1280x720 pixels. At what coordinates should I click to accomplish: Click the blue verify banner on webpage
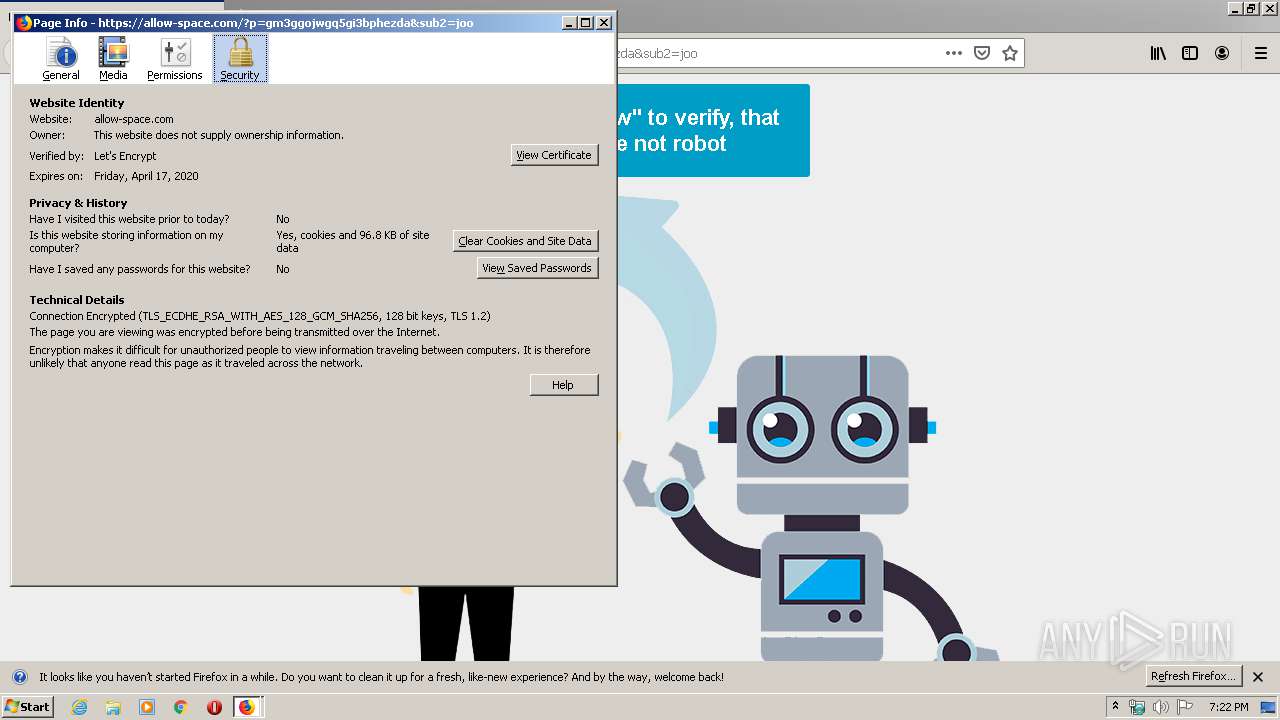tap(712, 130)
